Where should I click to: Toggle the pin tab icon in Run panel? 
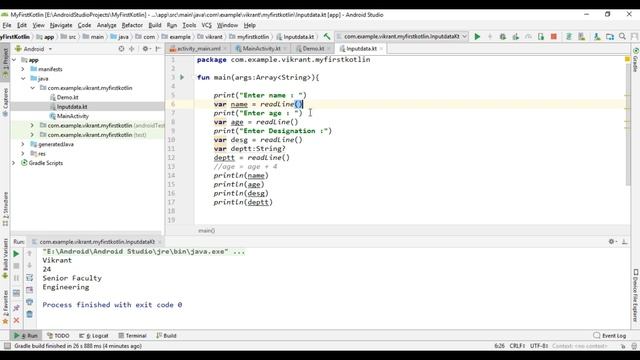click(x=16, y=308)
